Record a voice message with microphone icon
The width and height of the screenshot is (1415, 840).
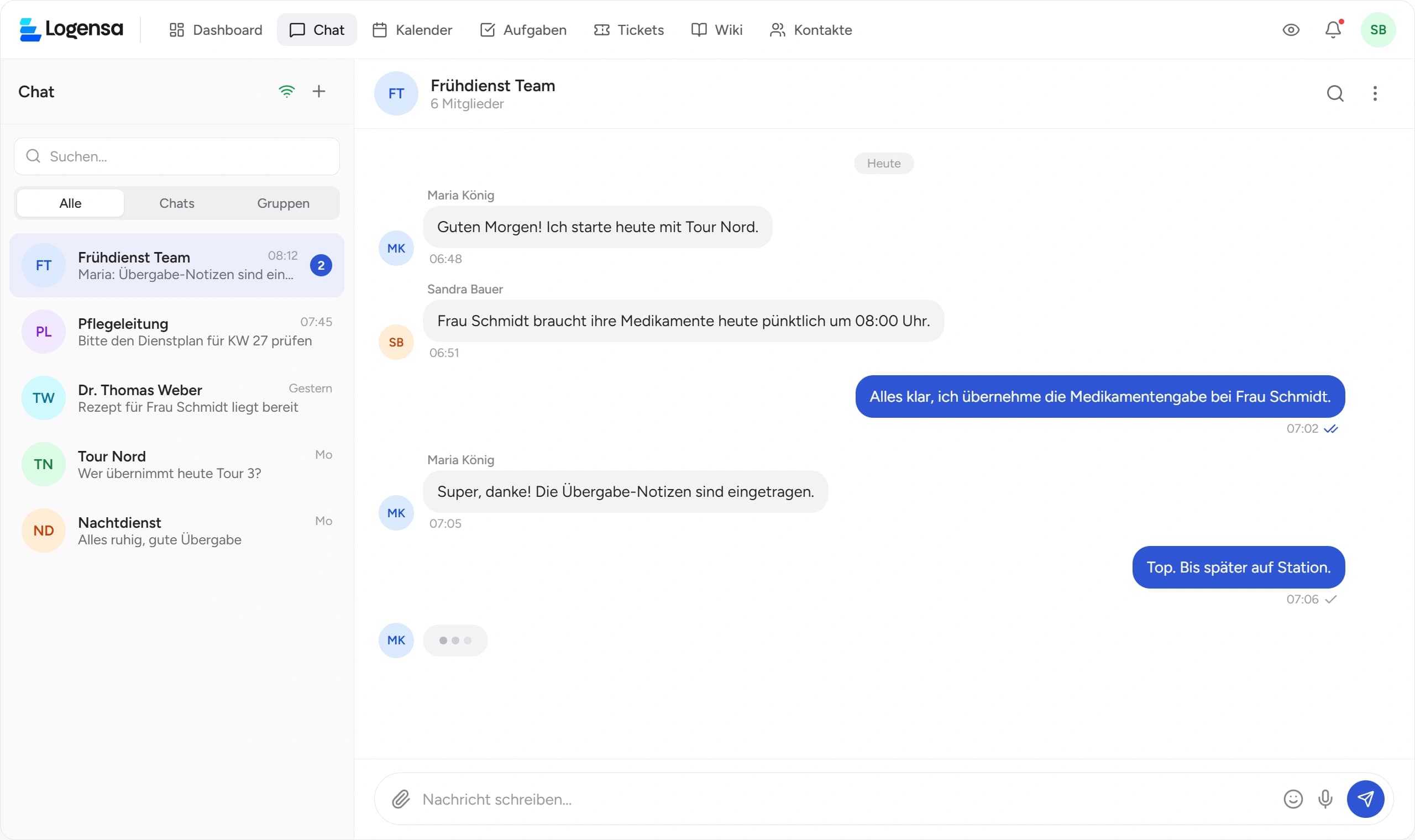coord(1325,799)
